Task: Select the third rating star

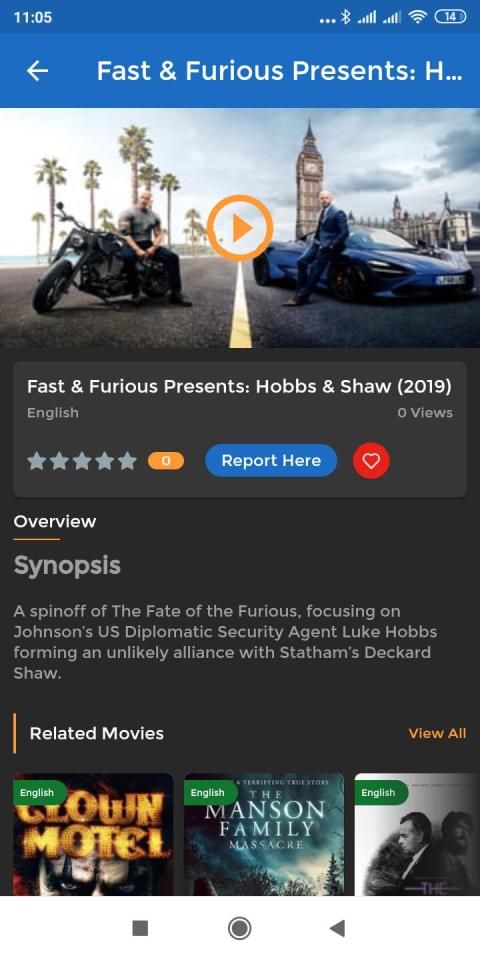Action: pyautogui.click(x=82, y=461)
